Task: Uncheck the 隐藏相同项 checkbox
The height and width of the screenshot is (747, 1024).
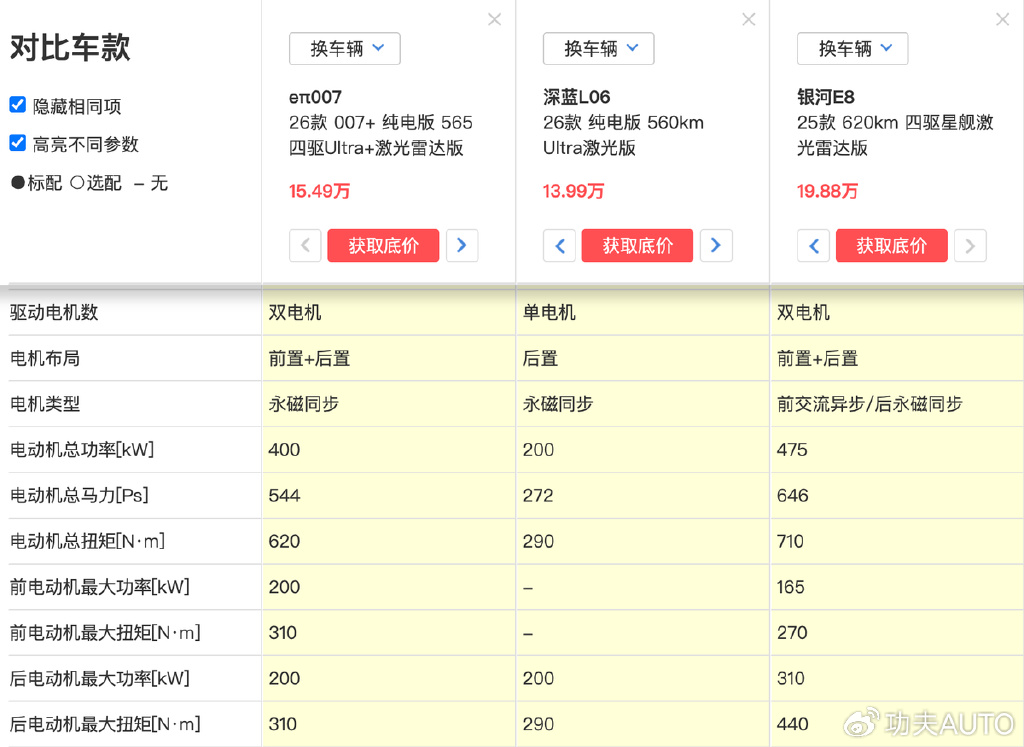Action: (x=17, y=105)
